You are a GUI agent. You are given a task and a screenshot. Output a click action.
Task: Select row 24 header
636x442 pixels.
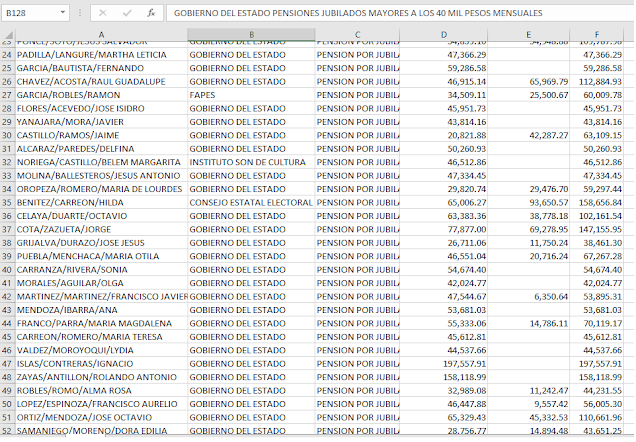7,55
